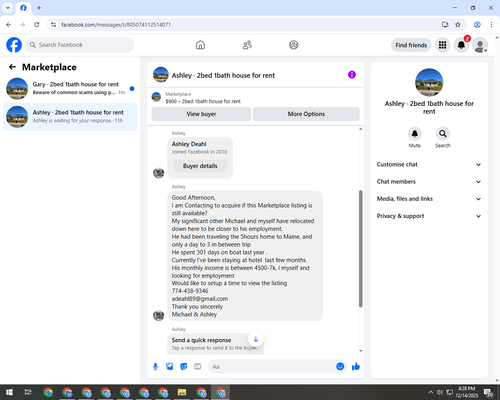Open Task View on taskbar
Viewport: 500px width, 400px height.
[28, 392]
